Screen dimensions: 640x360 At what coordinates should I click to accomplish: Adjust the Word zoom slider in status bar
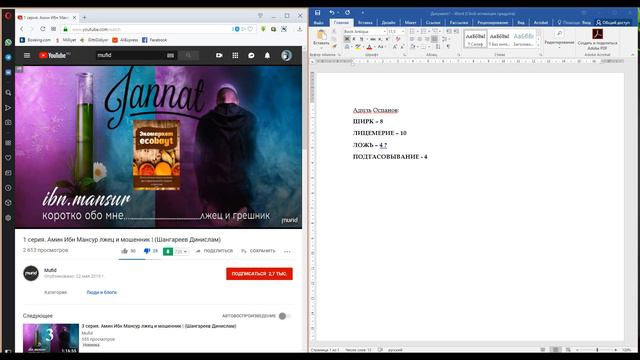pos(597,350)
